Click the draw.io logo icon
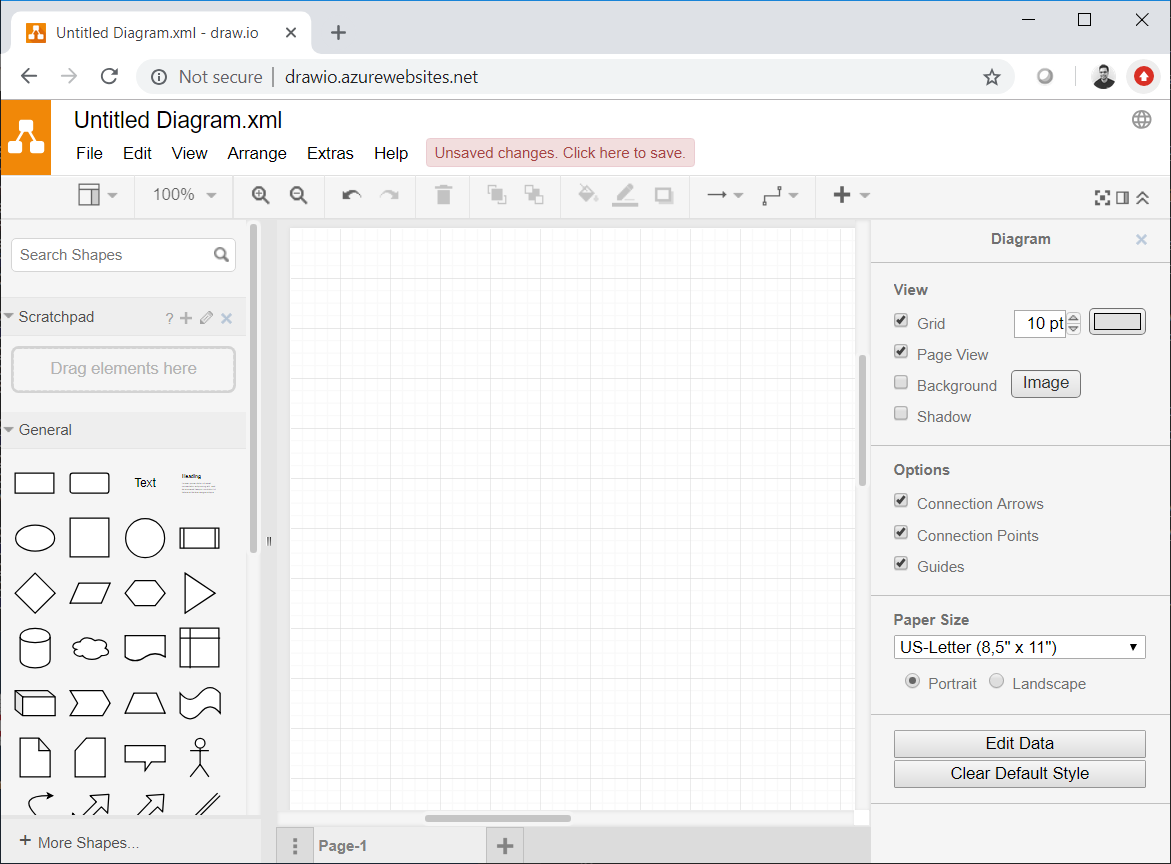Image resolution: width=1171 pixels, height=864 pixels. coord(26,137)
